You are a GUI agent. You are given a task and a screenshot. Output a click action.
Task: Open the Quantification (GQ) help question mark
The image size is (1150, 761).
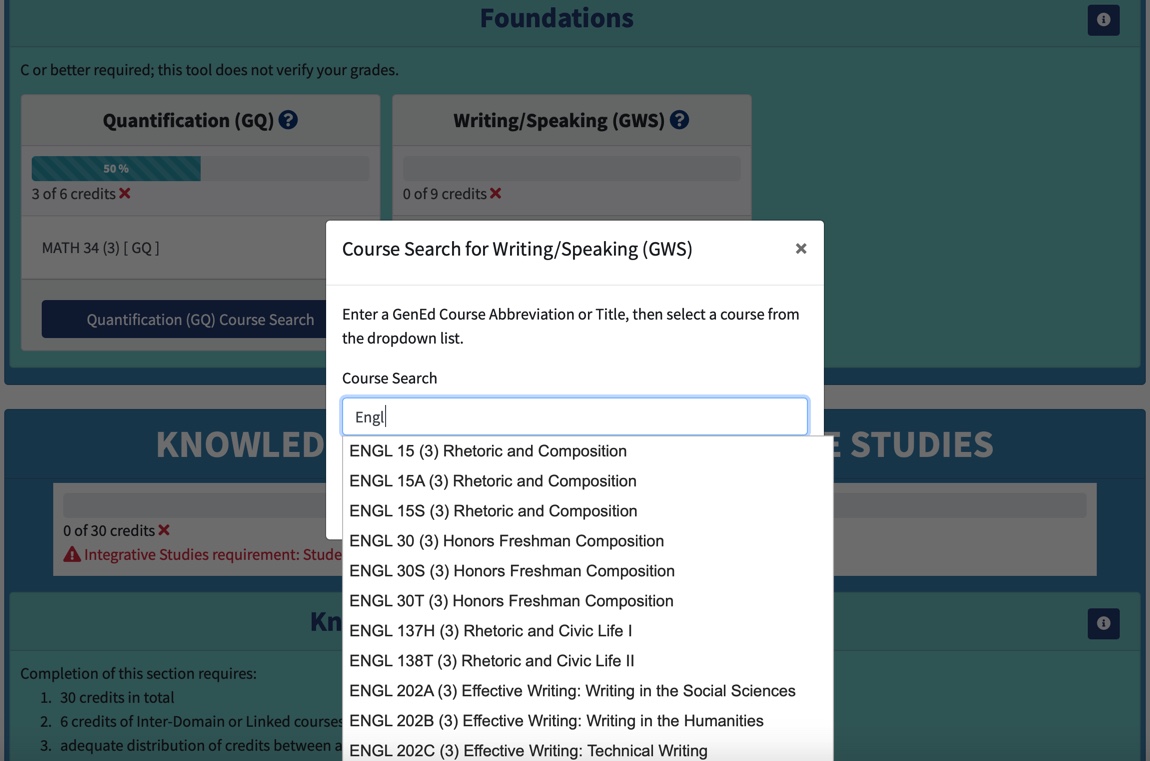pos(288,120)
